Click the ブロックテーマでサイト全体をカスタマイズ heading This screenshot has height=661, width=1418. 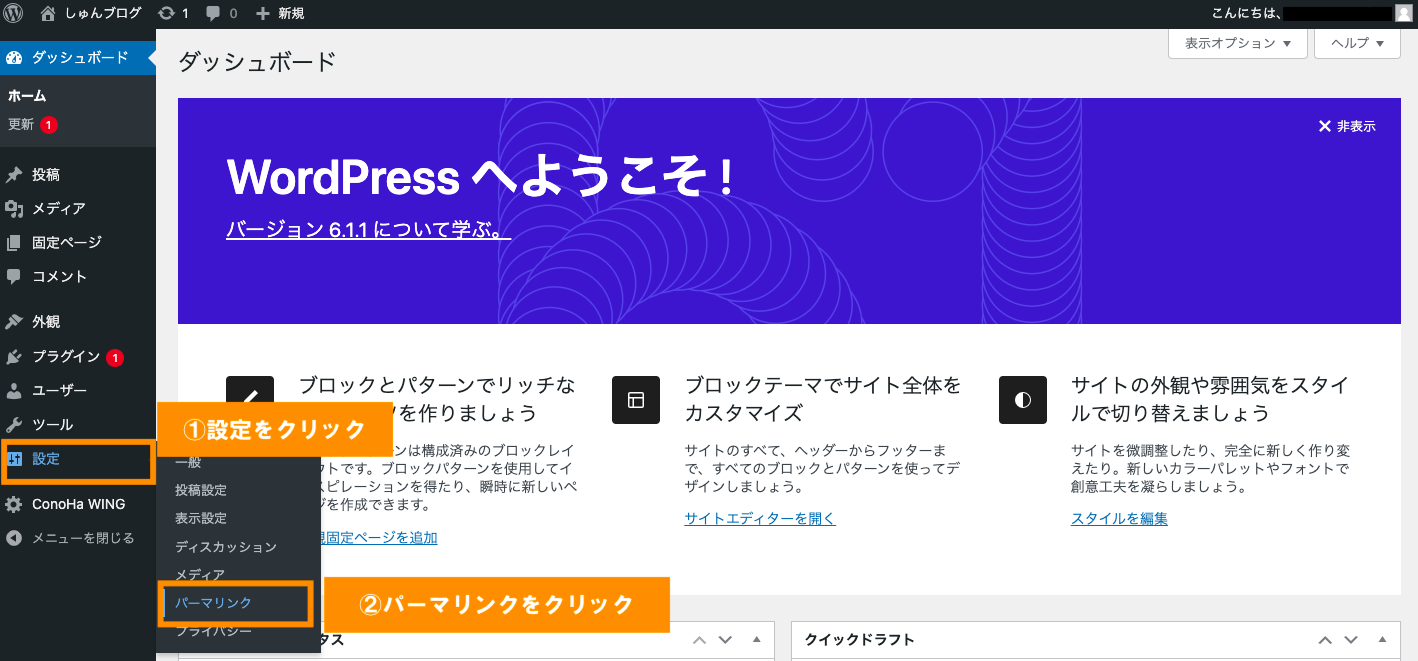coord(823,399)
